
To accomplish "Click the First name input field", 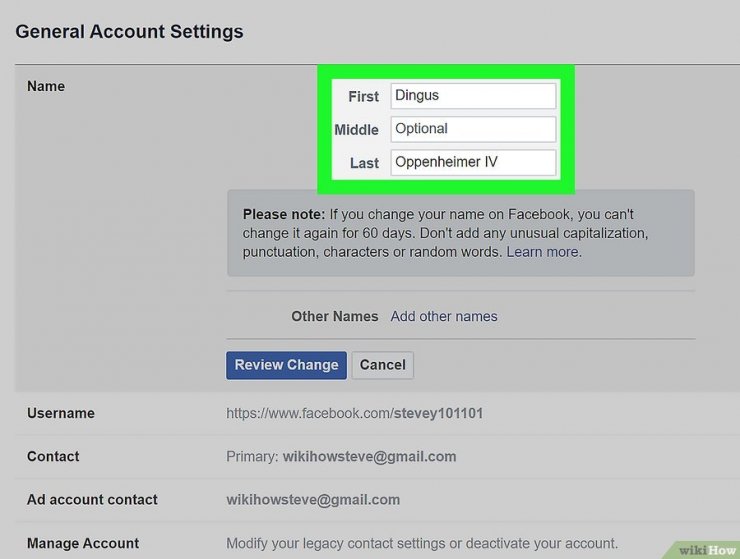I will (472, 96).
